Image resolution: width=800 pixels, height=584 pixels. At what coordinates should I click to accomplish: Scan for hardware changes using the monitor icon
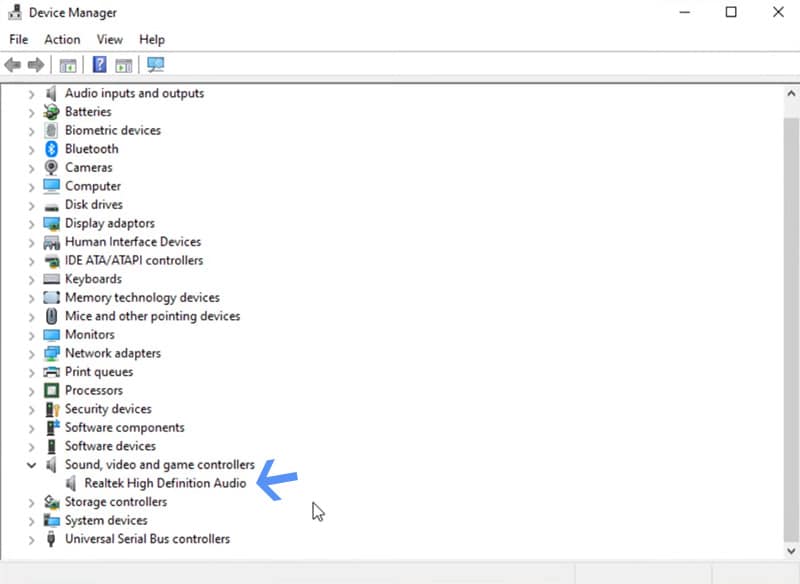tap(155, 64)
